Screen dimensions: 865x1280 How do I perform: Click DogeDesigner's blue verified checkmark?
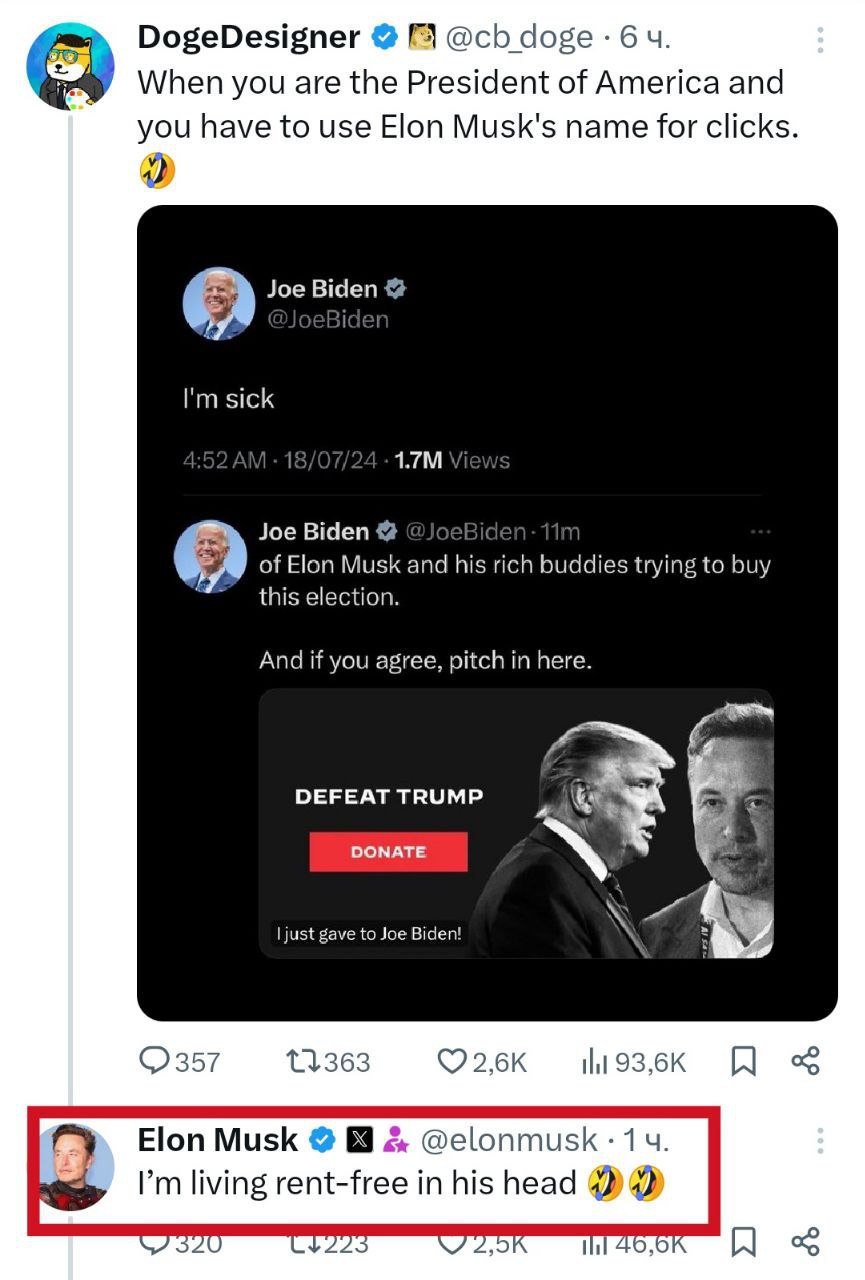coord(383,38)
